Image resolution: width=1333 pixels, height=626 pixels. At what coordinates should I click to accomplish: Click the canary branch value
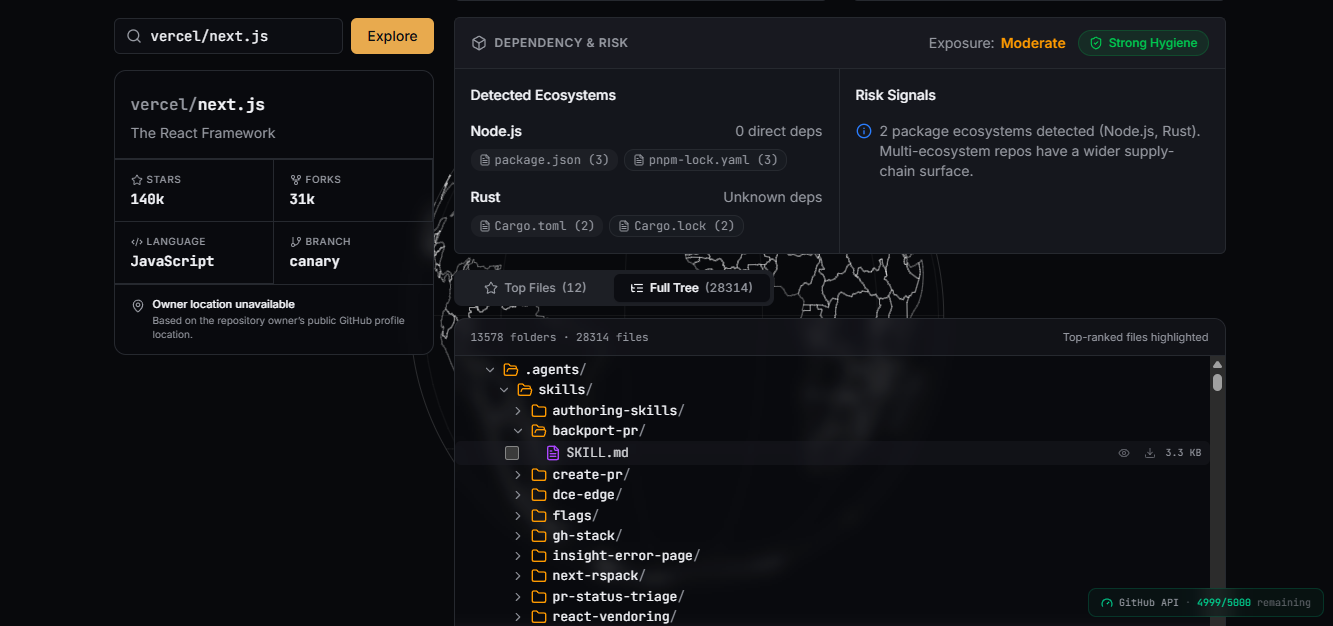tap(315, 262)
